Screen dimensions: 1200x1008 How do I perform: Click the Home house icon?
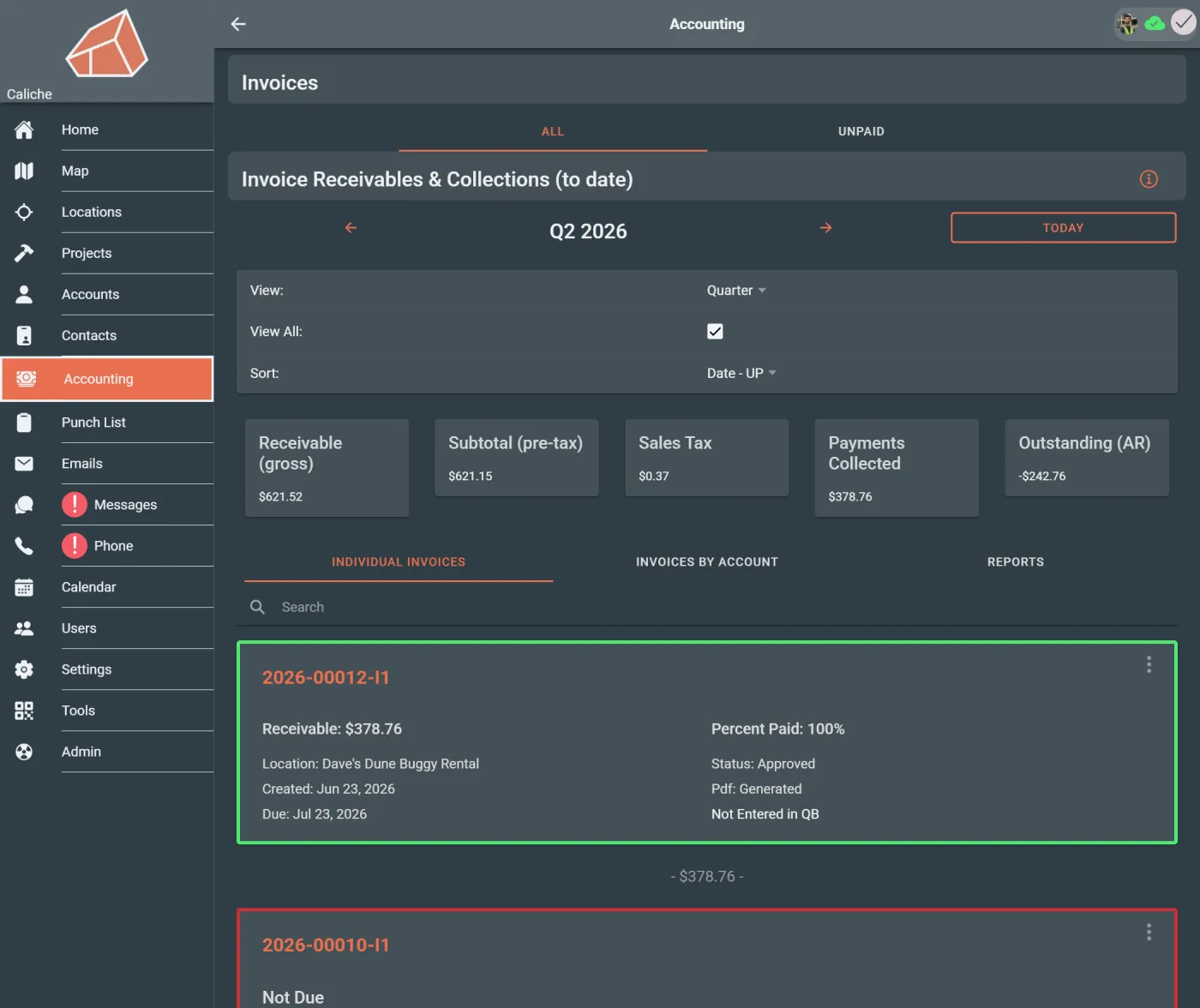click(24, 129)
